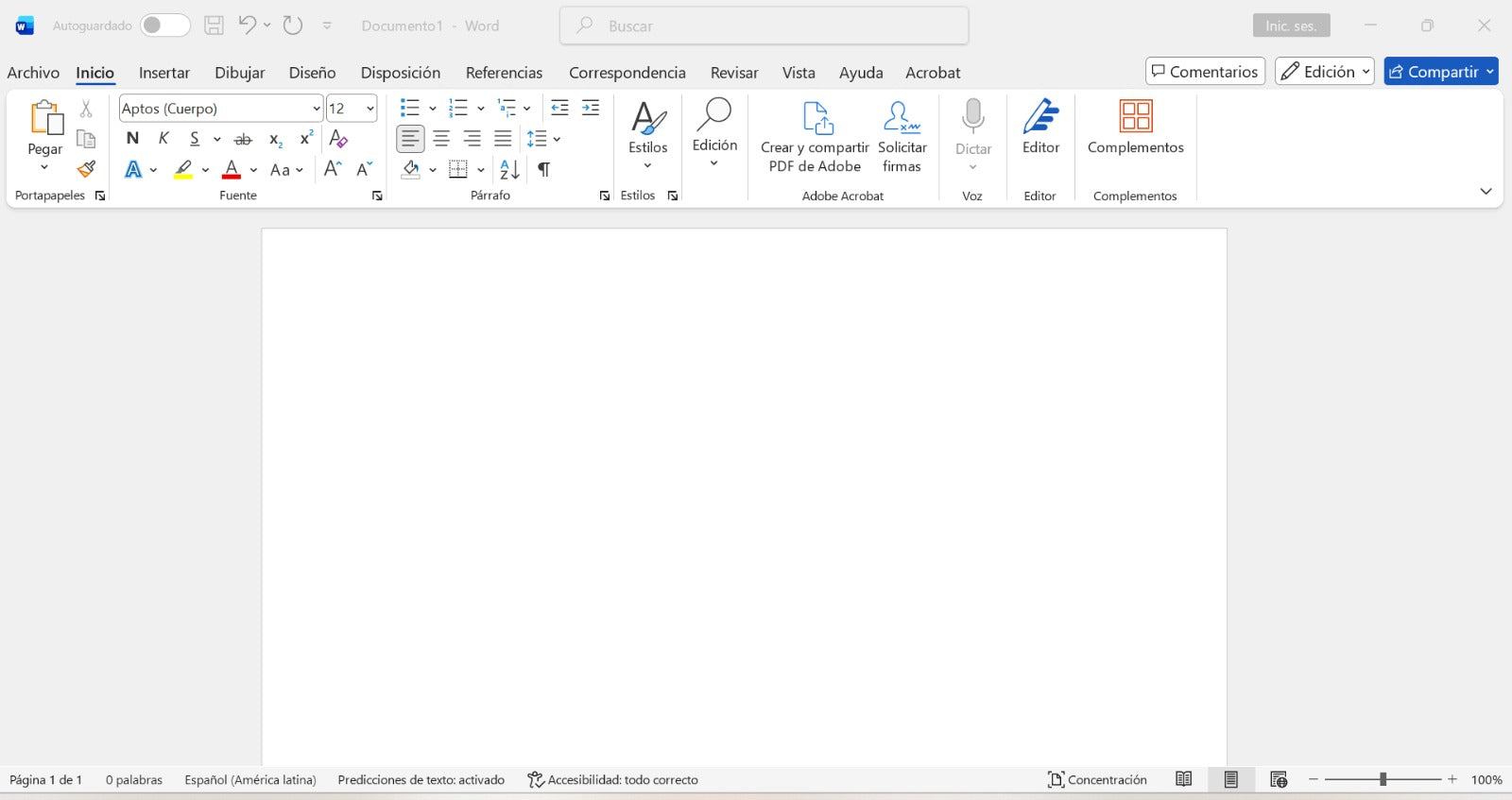The height and width of the screenshot is (800, 1512).
Task: Open the Editor proofing tool
Action: point(1040,128)
